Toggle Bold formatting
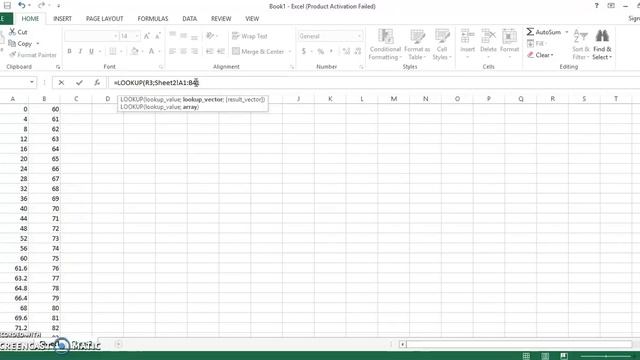640x360 pixels. click(69, 51)
